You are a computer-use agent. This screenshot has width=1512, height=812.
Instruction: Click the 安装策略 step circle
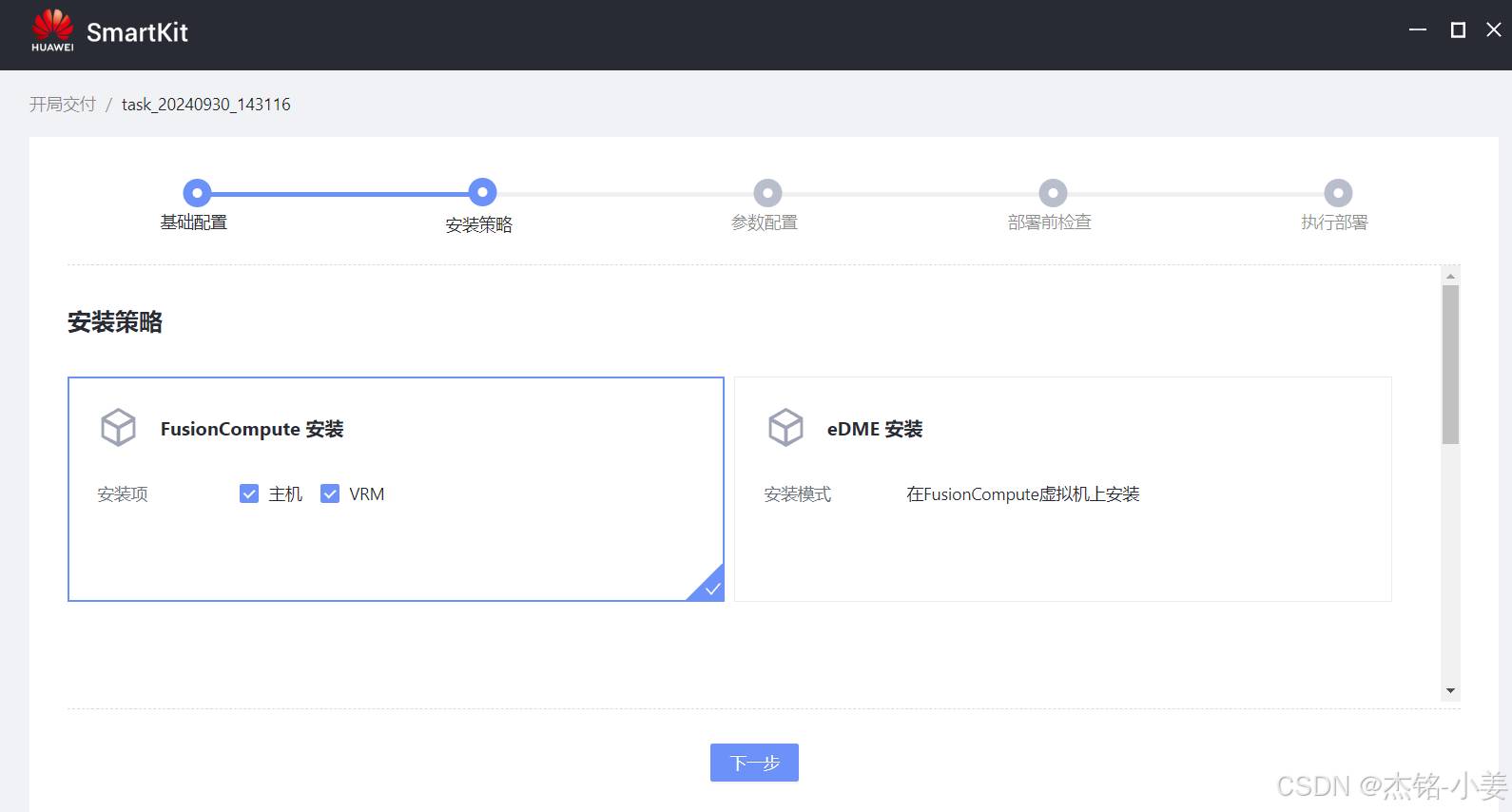pyautogui.click(x=482, y=193)
